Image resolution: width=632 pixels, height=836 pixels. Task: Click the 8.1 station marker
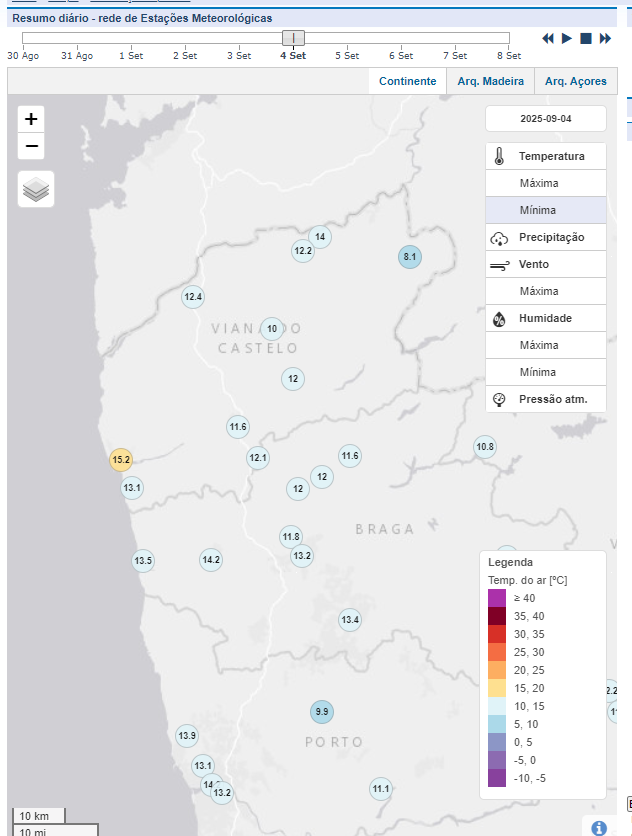410,257
